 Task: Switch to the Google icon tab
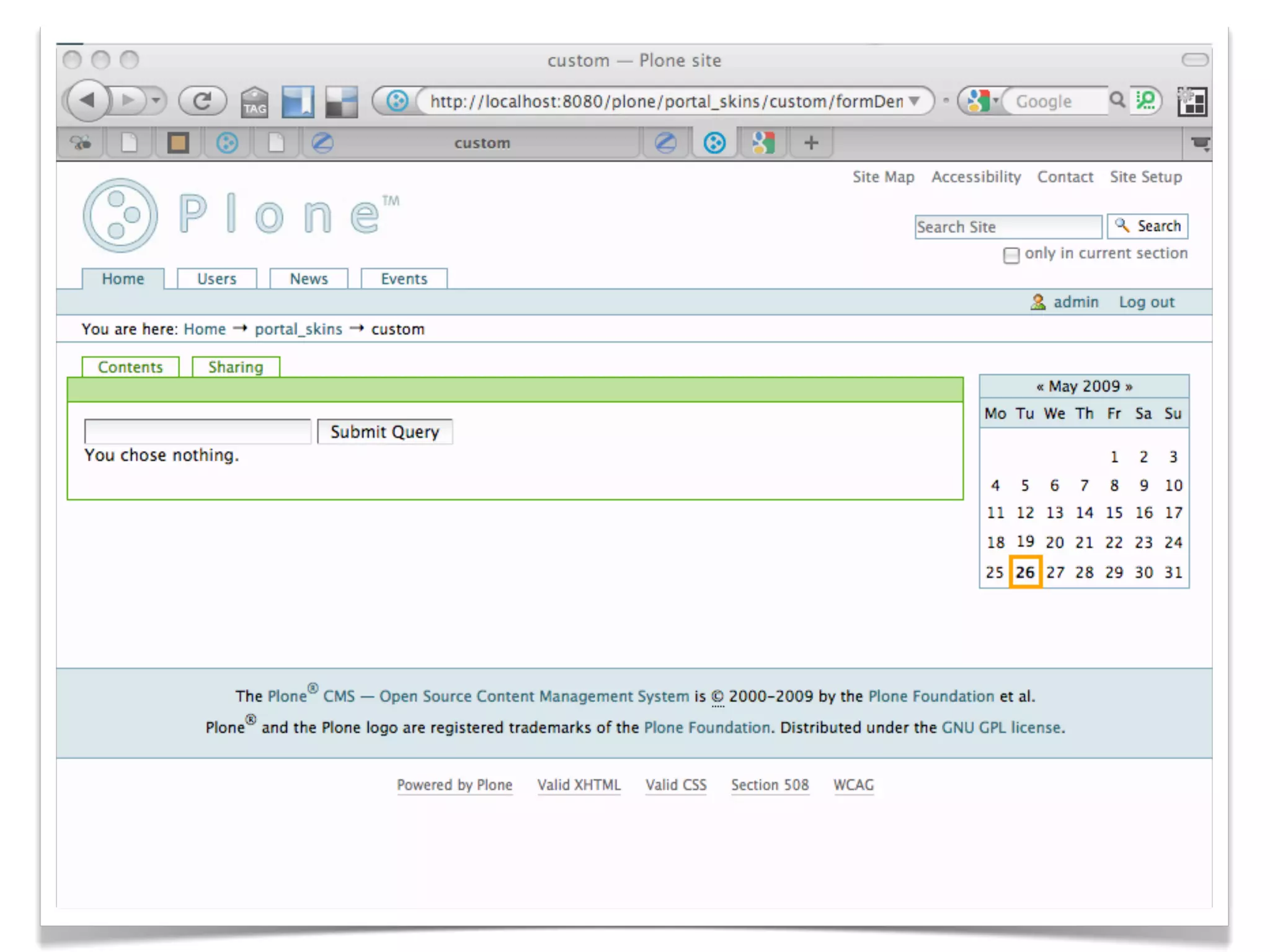(763, 143)
